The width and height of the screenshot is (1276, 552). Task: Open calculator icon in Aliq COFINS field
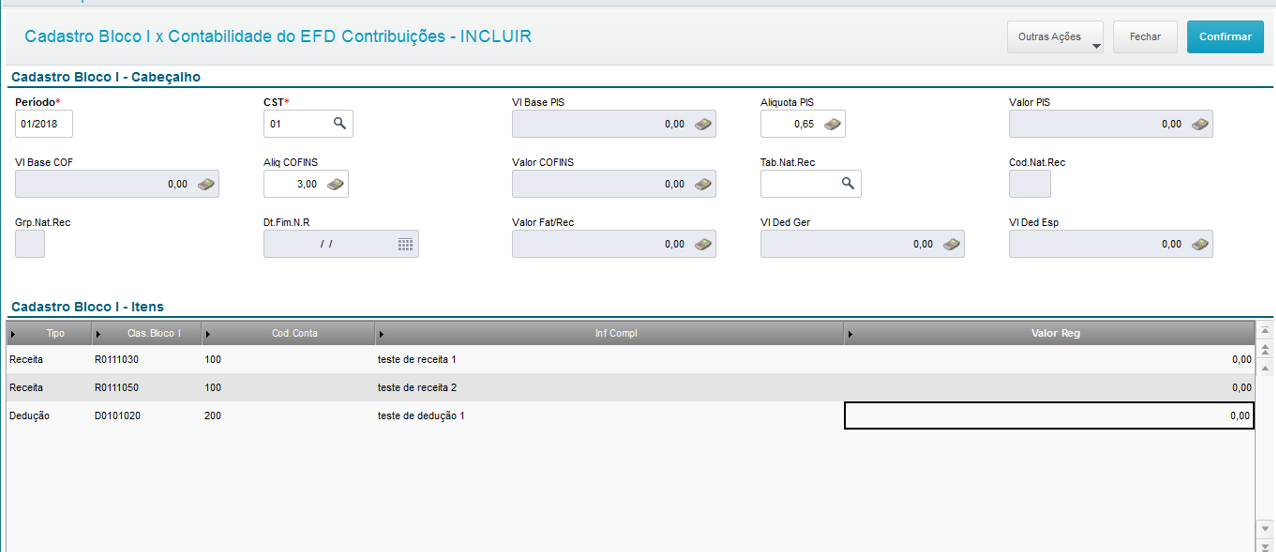coord(335,184)
